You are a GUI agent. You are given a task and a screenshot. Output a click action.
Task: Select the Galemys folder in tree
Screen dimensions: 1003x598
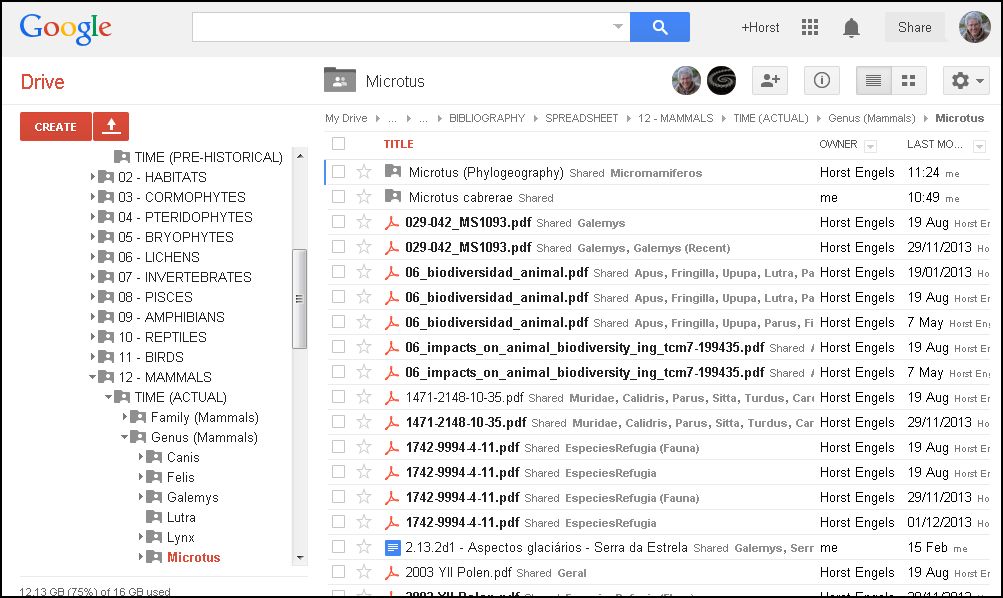pyautogui.click(x=193, y=497)
